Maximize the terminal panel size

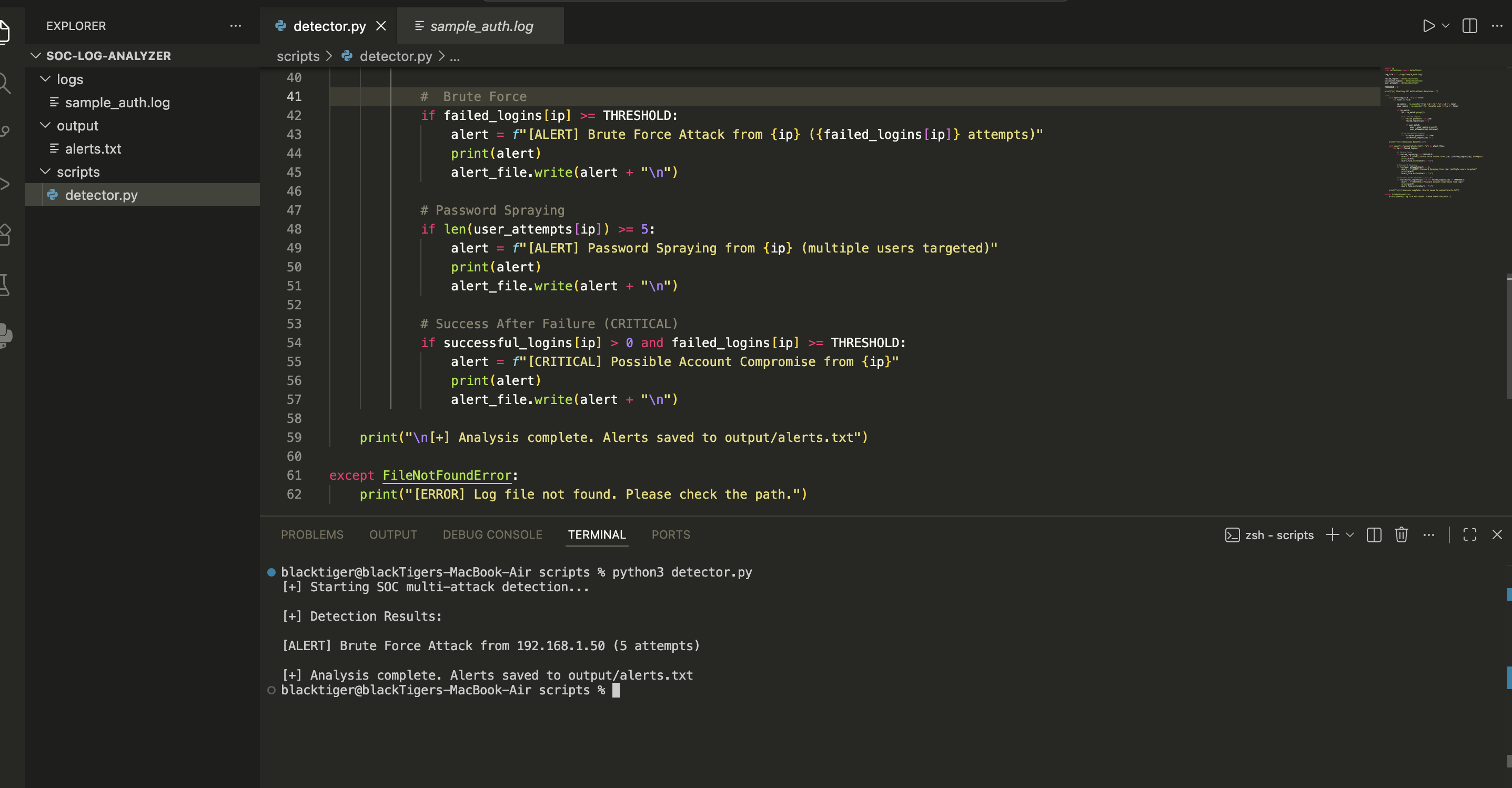pos(1469,534)
